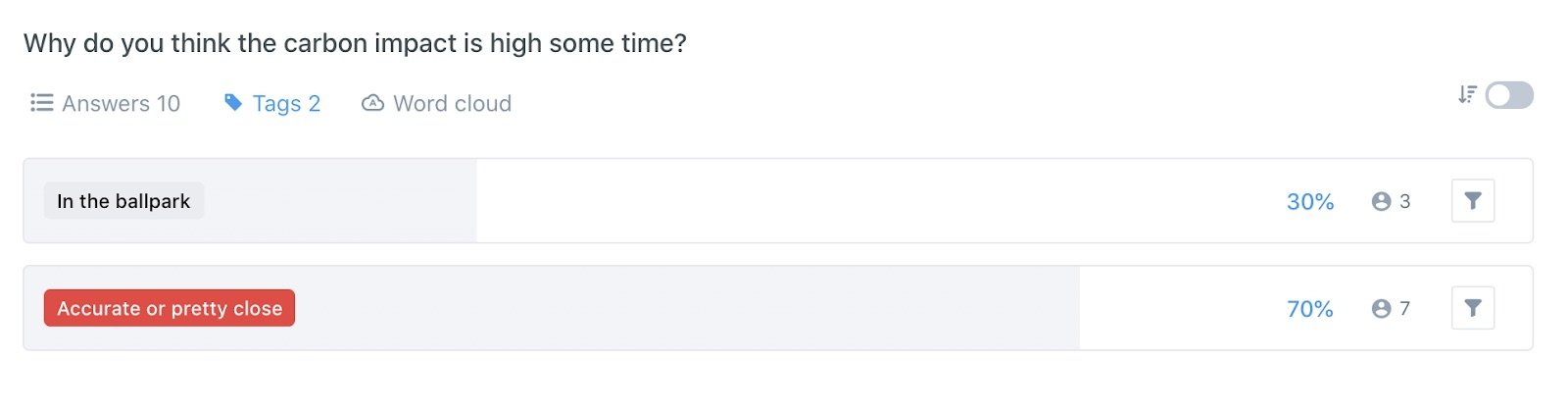1568x411 pixels.
Task: Click the tag icon next to Tags 2
Action: coord(233,102)
